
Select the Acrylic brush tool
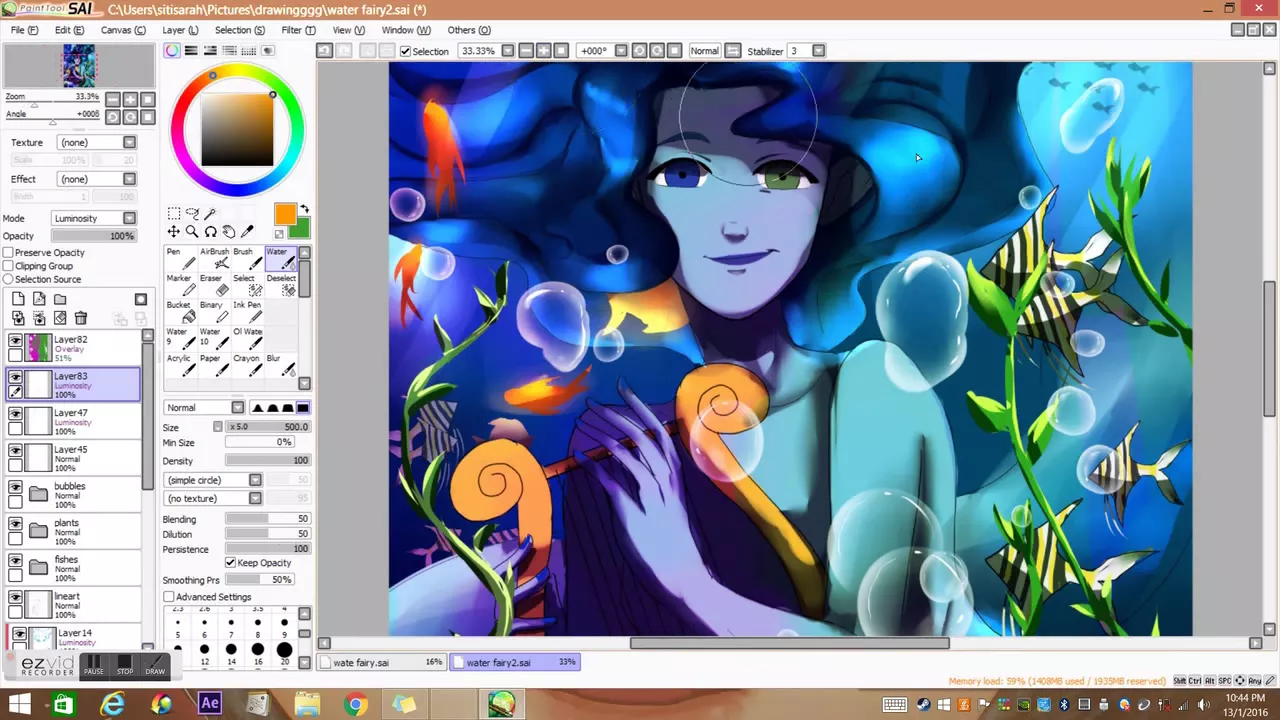[x=180, y=365]
